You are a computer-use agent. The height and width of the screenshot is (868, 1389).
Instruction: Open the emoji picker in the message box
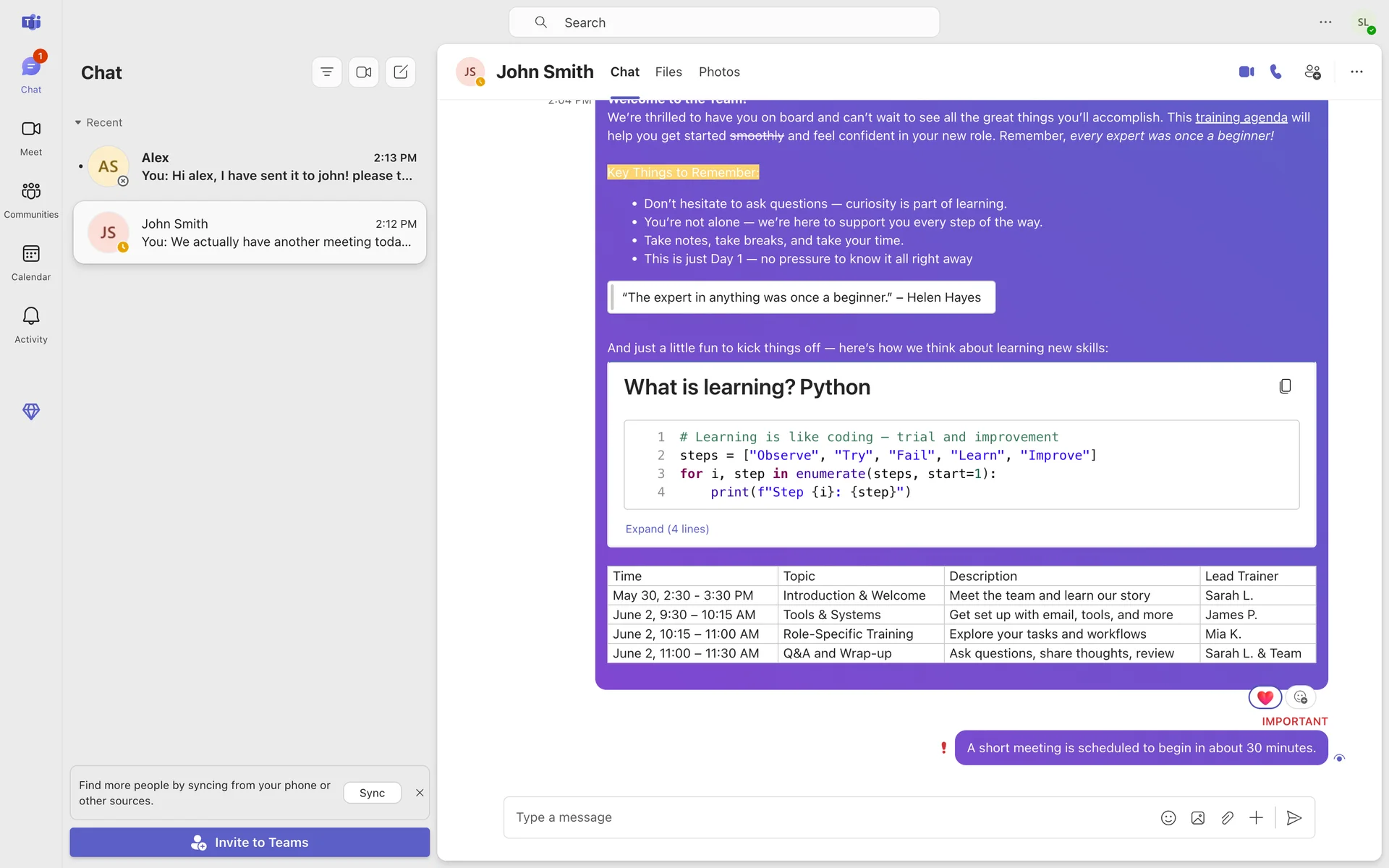pos(1168,818)
